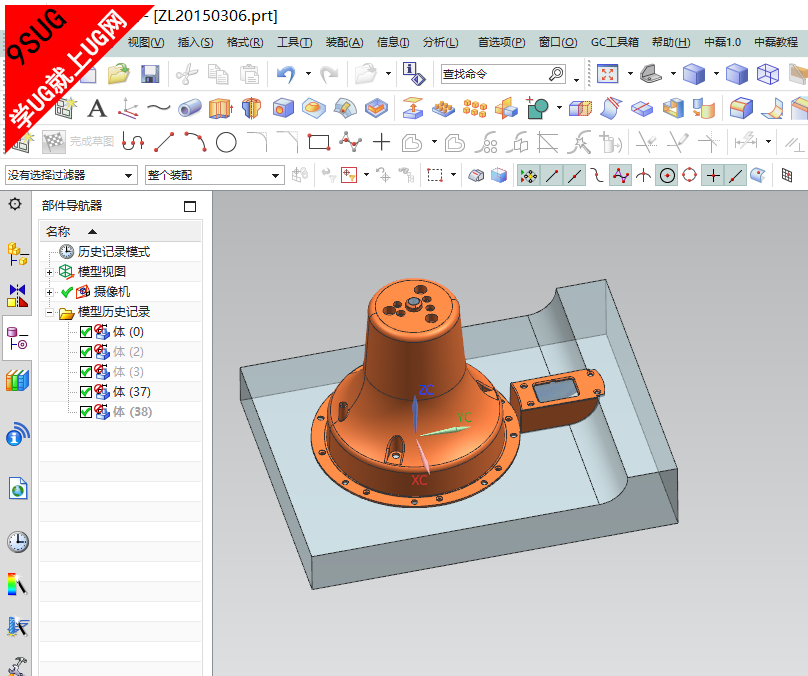
Task: Click the revolve feature icon
Action: (x=251, y=108)
